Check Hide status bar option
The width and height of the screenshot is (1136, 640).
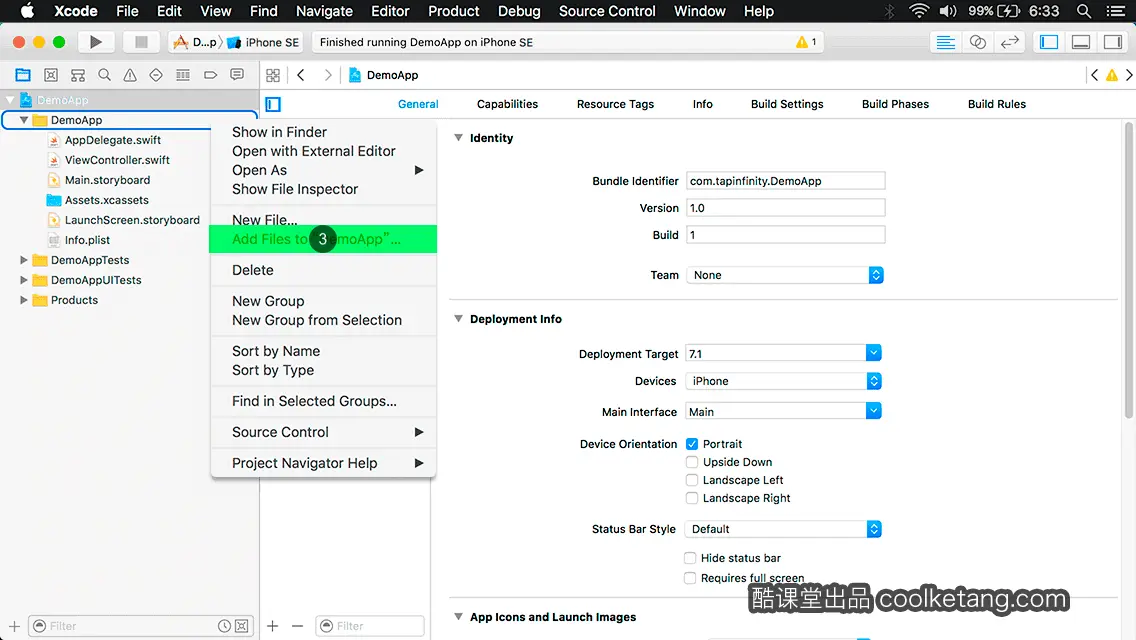(x=690, y=557)
